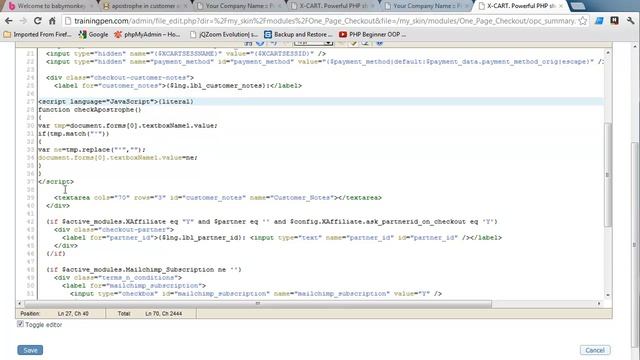Uncheck the Toggle editor checkbox
This screenshot has width=640, height=360.
click(20, 324)
